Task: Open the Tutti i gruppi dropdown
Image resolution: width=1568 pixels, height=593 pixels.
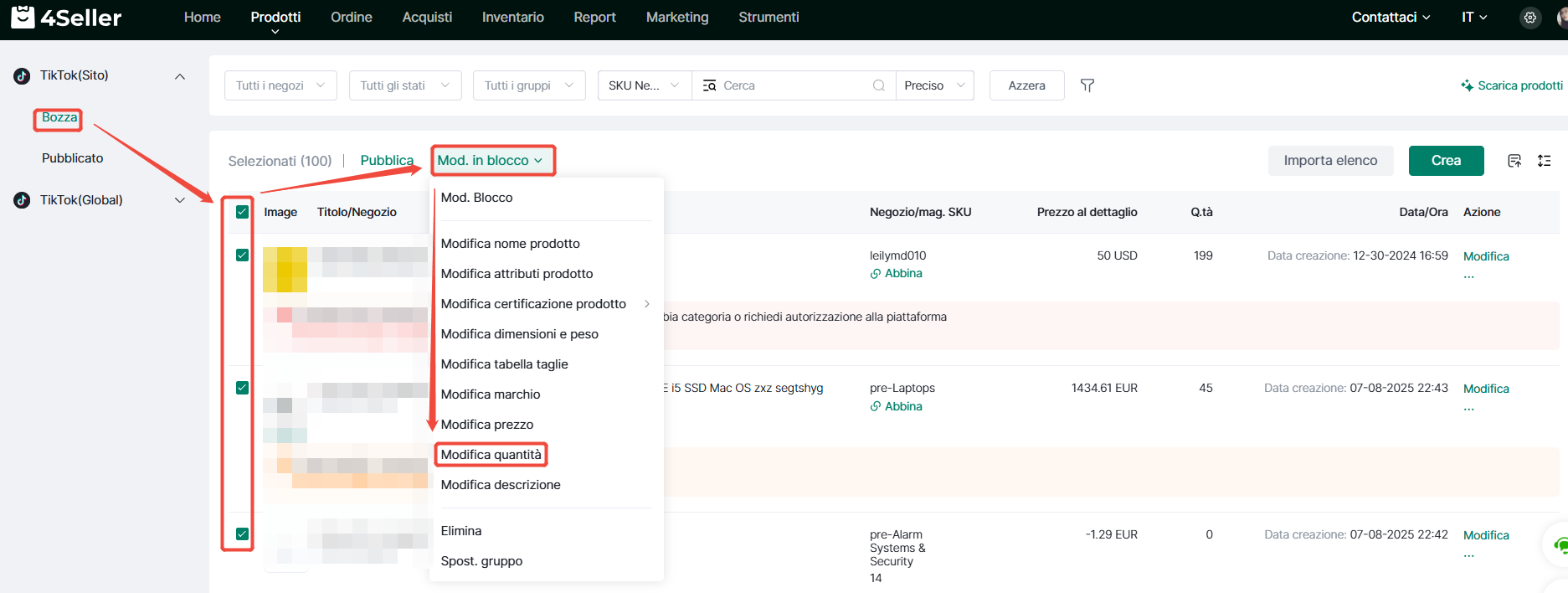Action: click(x=529, y=85)
